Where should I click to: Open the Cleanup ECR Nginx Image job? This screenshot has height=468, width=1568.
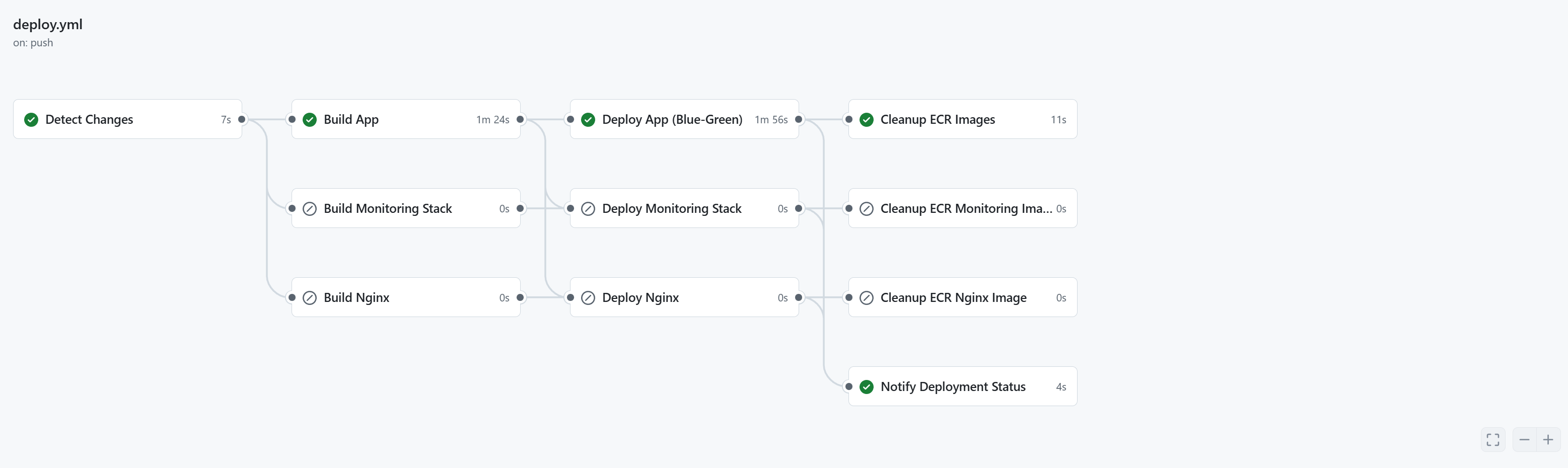point(953,297)
